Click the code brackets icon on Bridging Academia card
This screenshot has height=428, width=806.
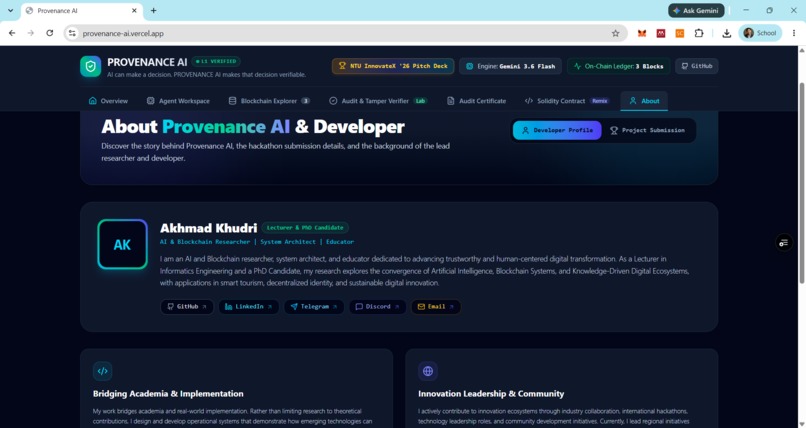pos(102,371)
